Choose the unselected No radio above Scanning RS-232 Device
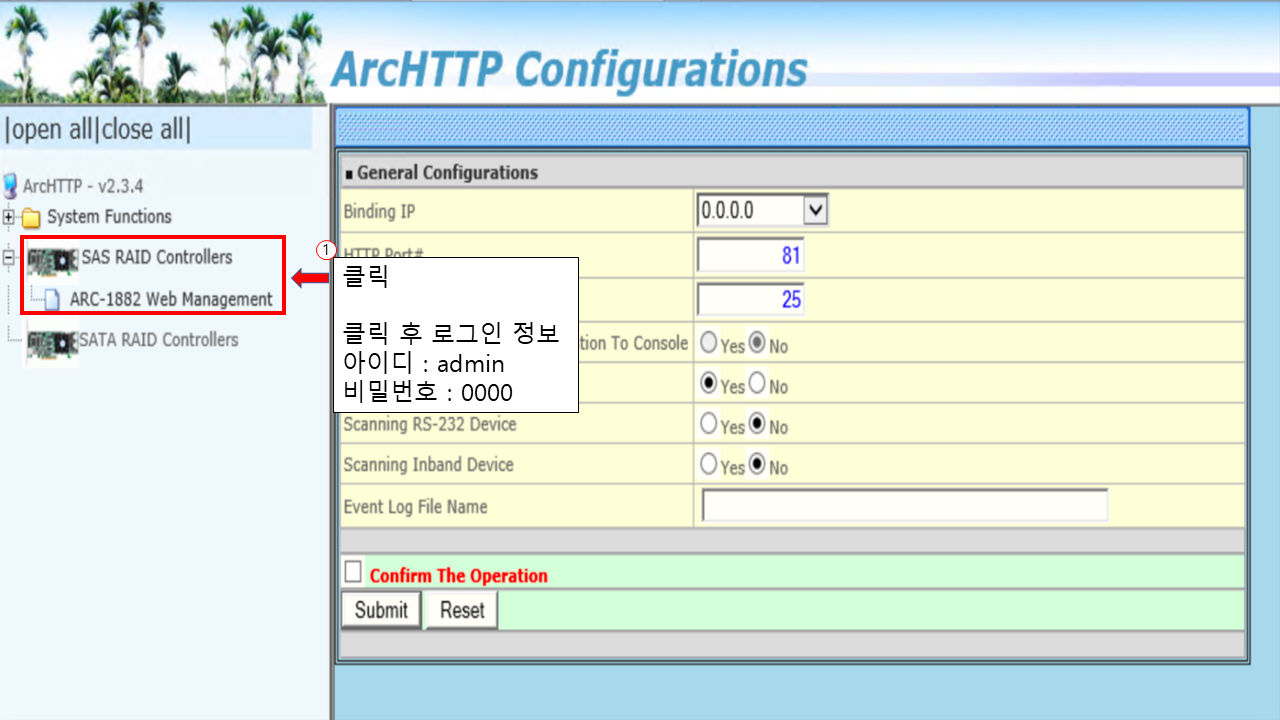 757,383
